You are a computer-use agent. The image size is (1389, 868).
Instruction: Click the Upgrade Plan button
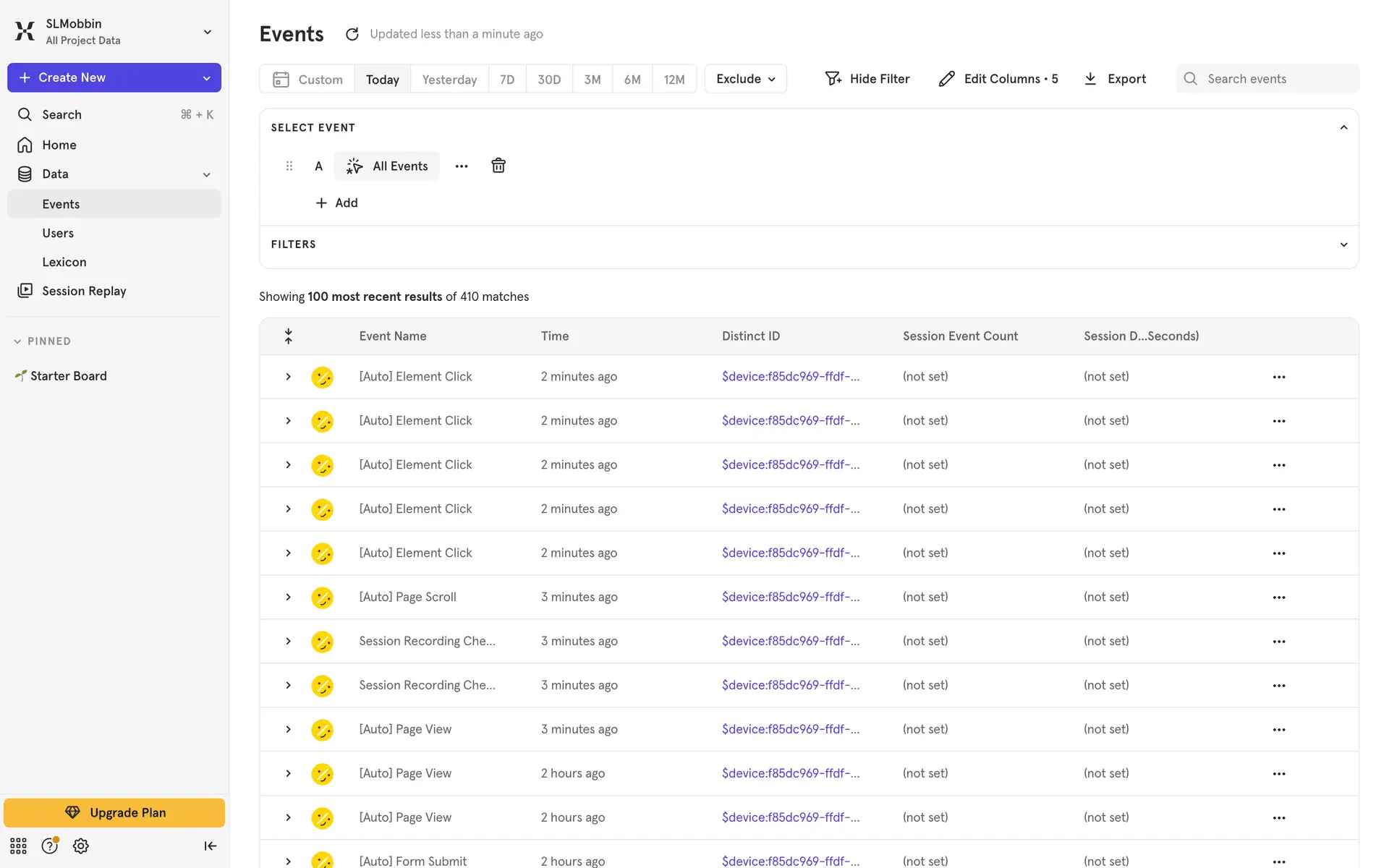(x=114, y=812)
